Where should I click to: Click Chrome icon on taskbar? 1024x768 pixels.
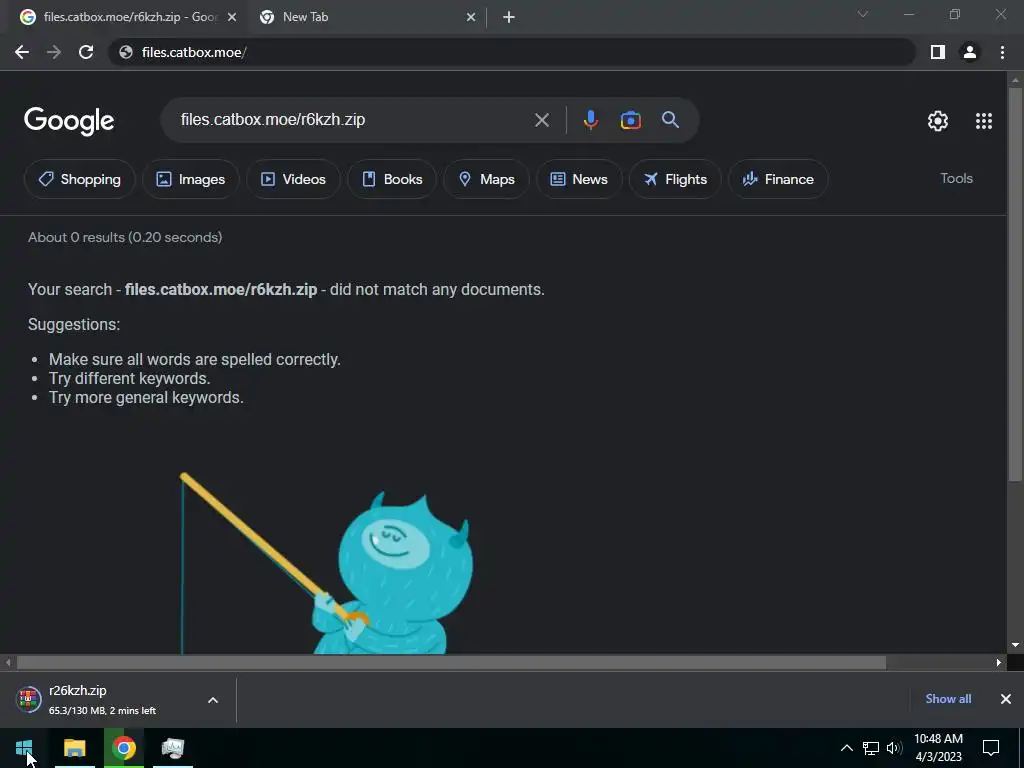(x=123, y=748)
